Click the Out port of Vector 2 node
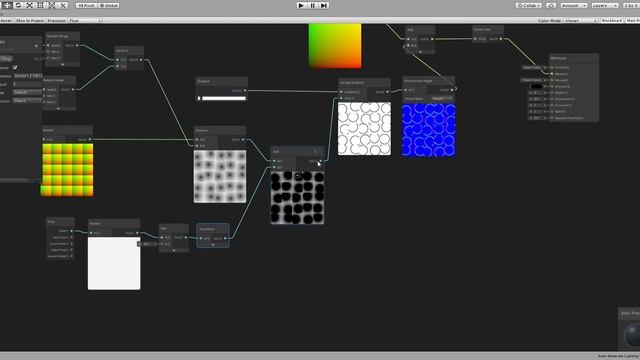This screenshot has height=360, width=640. [x=141, y=60]
